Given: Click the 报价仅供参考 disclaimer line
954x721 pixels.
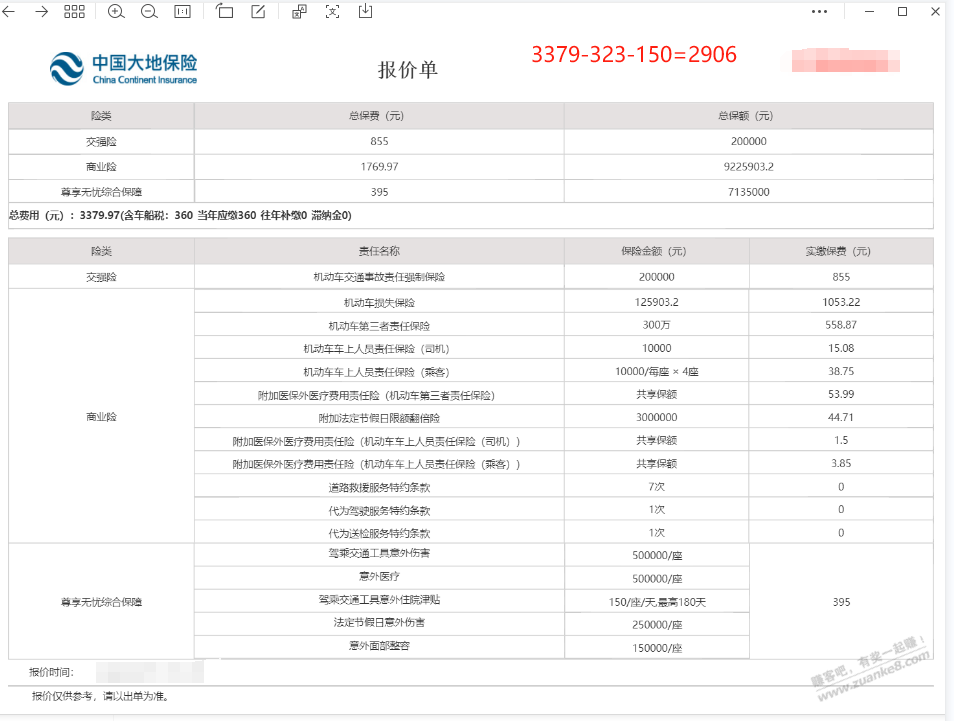Looking at the screenshot, I should (100, 696).
